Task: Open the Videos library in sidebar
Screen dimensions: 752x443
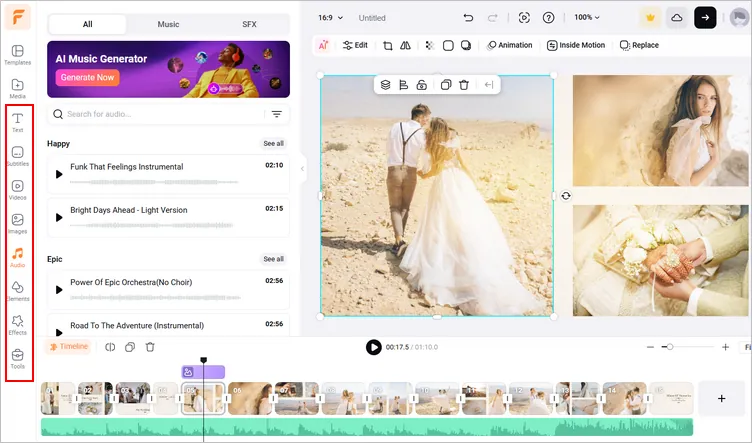Action: tap(18, 190)
